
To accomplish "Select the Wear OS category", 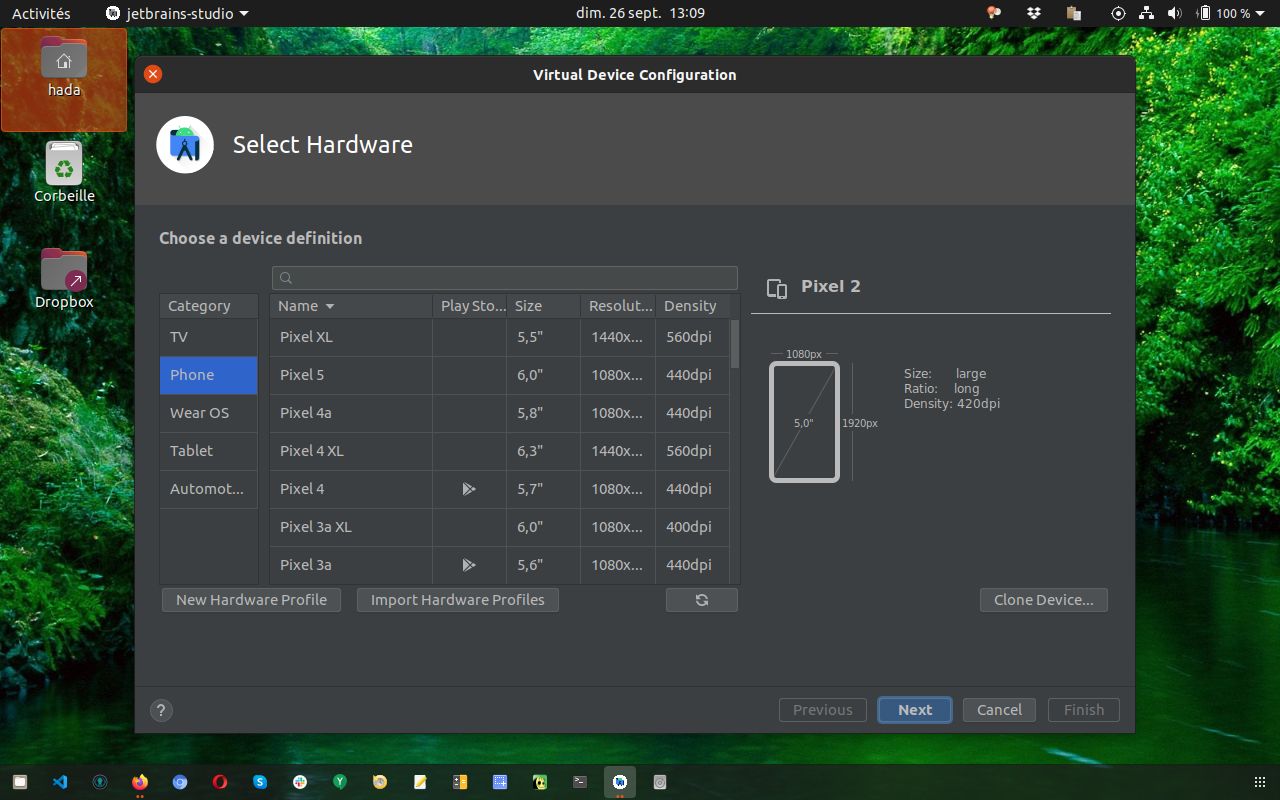I will [209, 413].
